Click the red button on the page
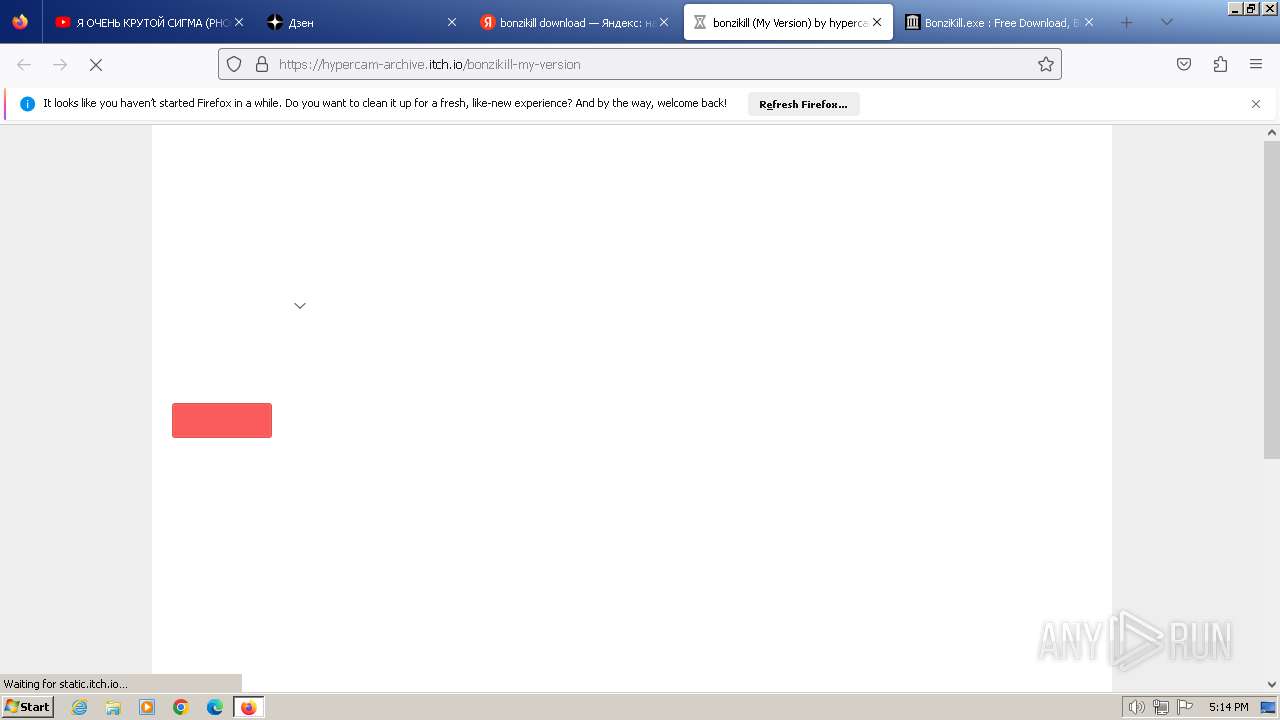1280x720 pixels. [222, 420]
